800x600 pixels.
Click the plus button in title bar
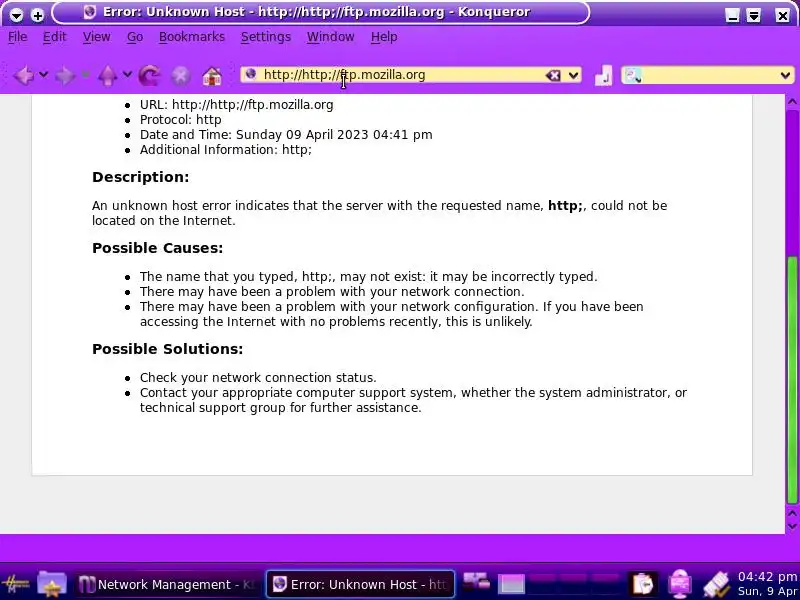(37, 15)
